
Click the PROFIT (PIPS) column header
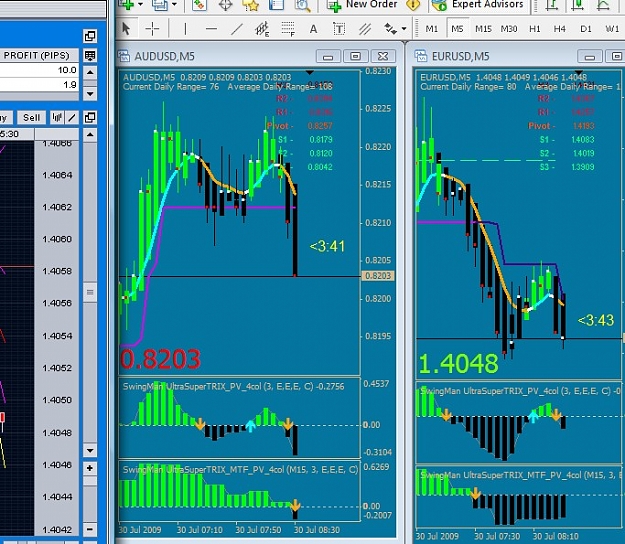39,55
